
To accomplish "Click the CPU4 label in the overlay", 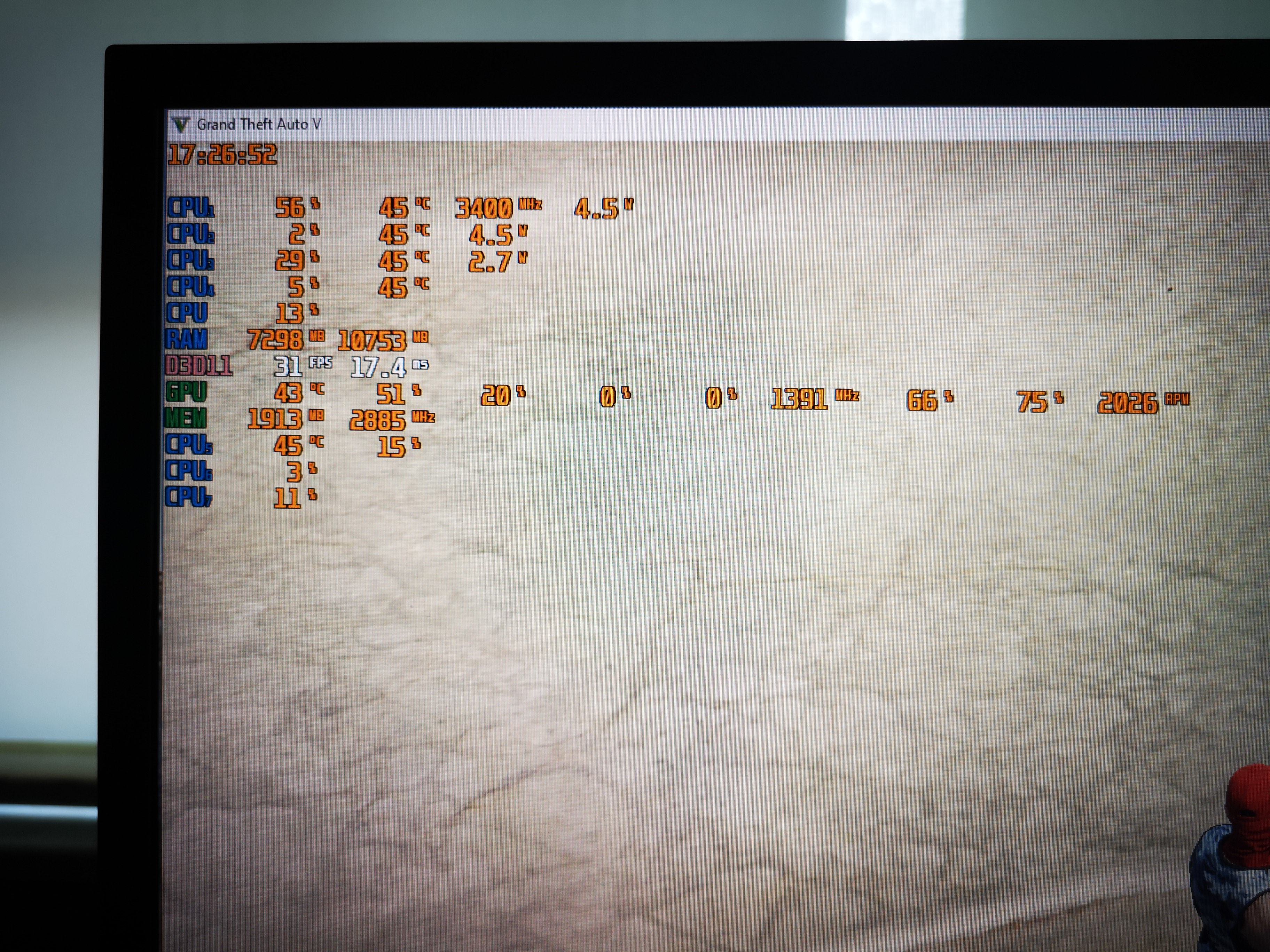I will tap(191, 286).
